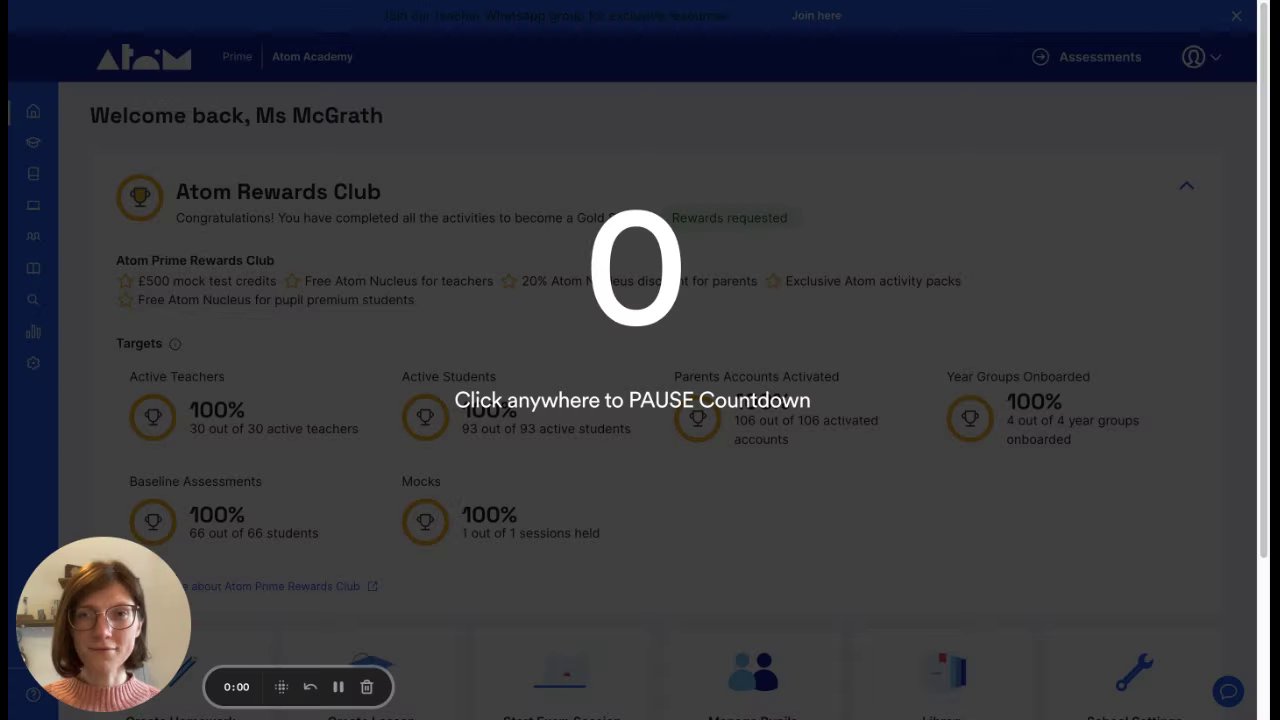Viewport: 1280px width, 720px height.
Task: Click the 1 out of 1 sessions held text
Action: [531, 534]
